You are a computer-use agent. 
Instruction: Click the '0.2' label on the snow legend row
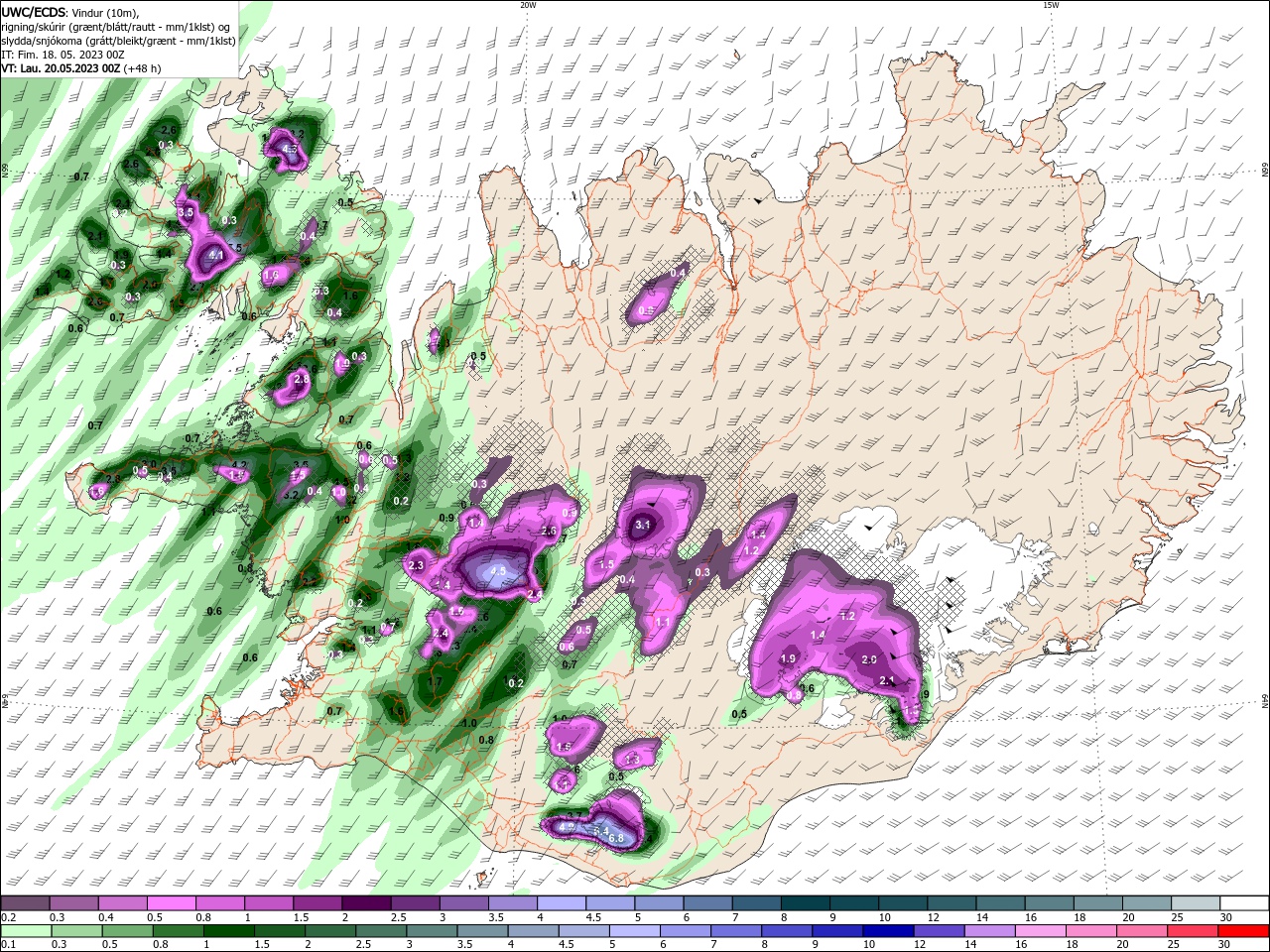(8, 917)
